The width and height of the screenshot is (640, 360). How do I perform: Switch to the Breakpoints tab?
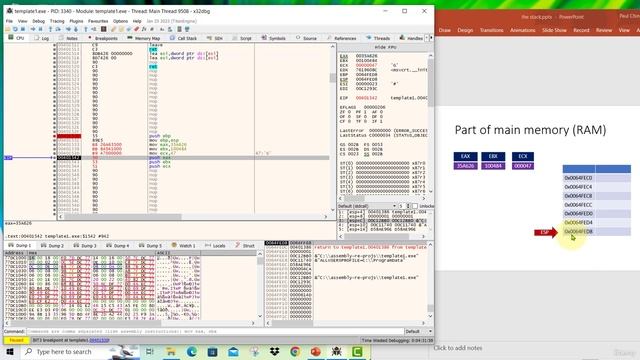[103, 38]
